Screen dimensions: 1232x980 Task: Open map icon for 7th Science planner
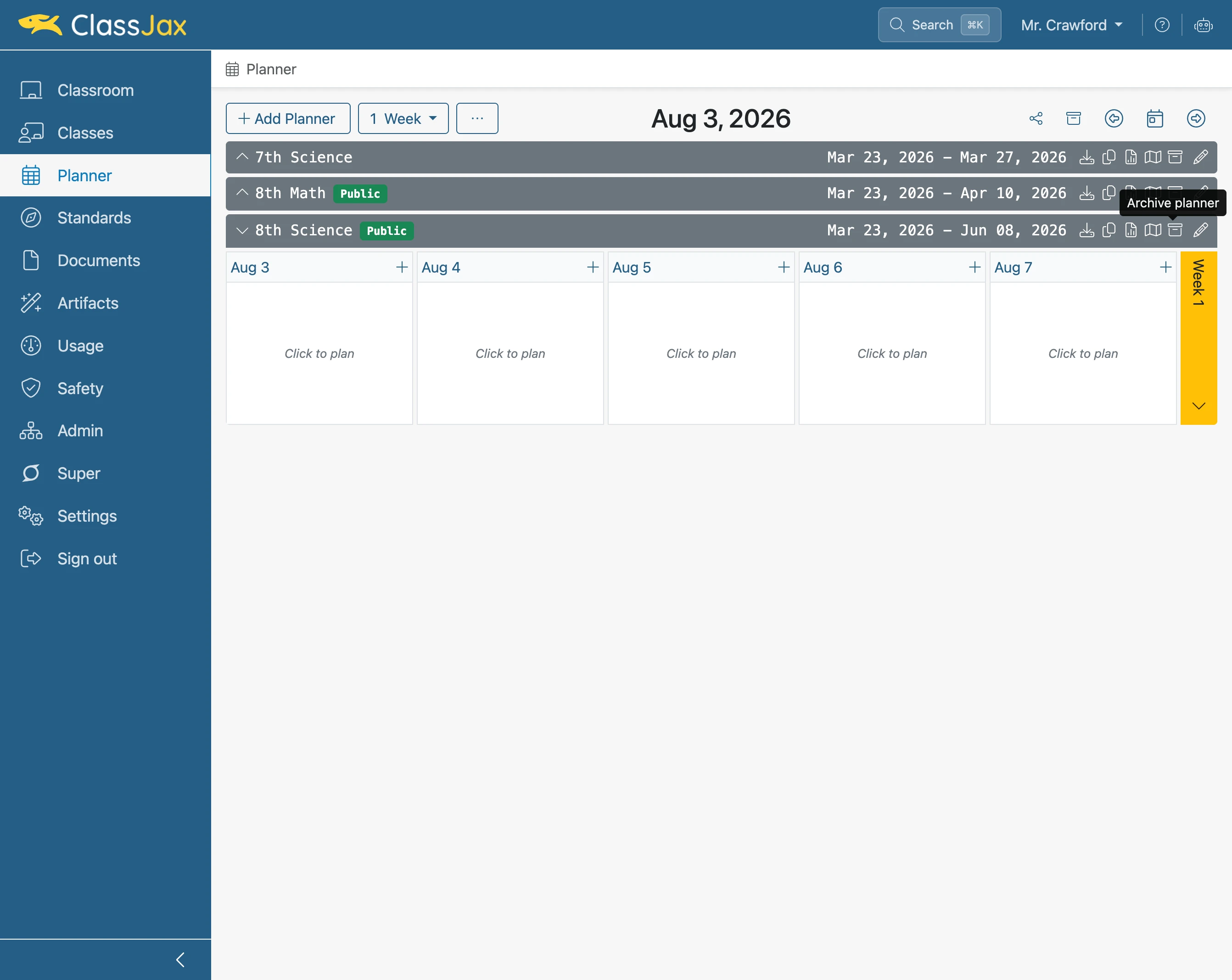point(1153,157)
